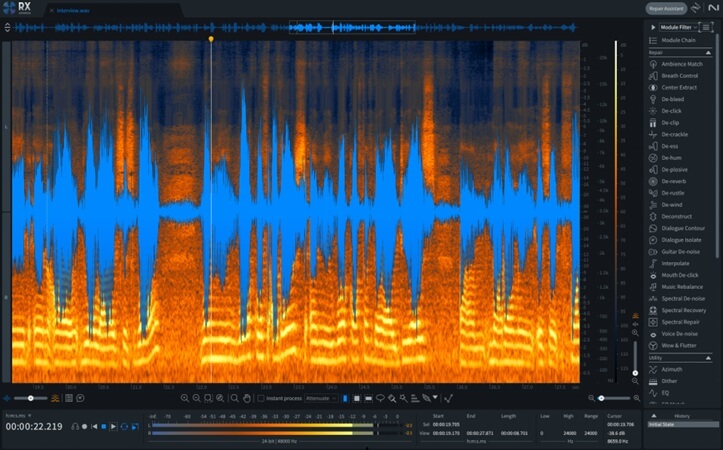Select the De-hum module

click(x=670, y=158)
